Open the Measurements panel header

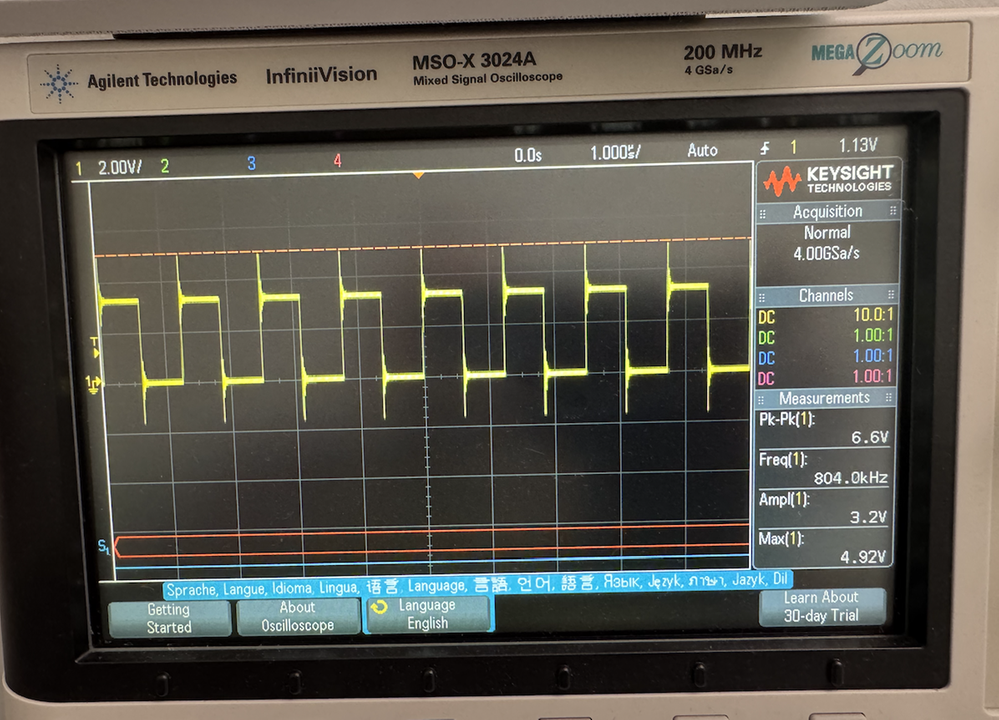click(824, 398)
